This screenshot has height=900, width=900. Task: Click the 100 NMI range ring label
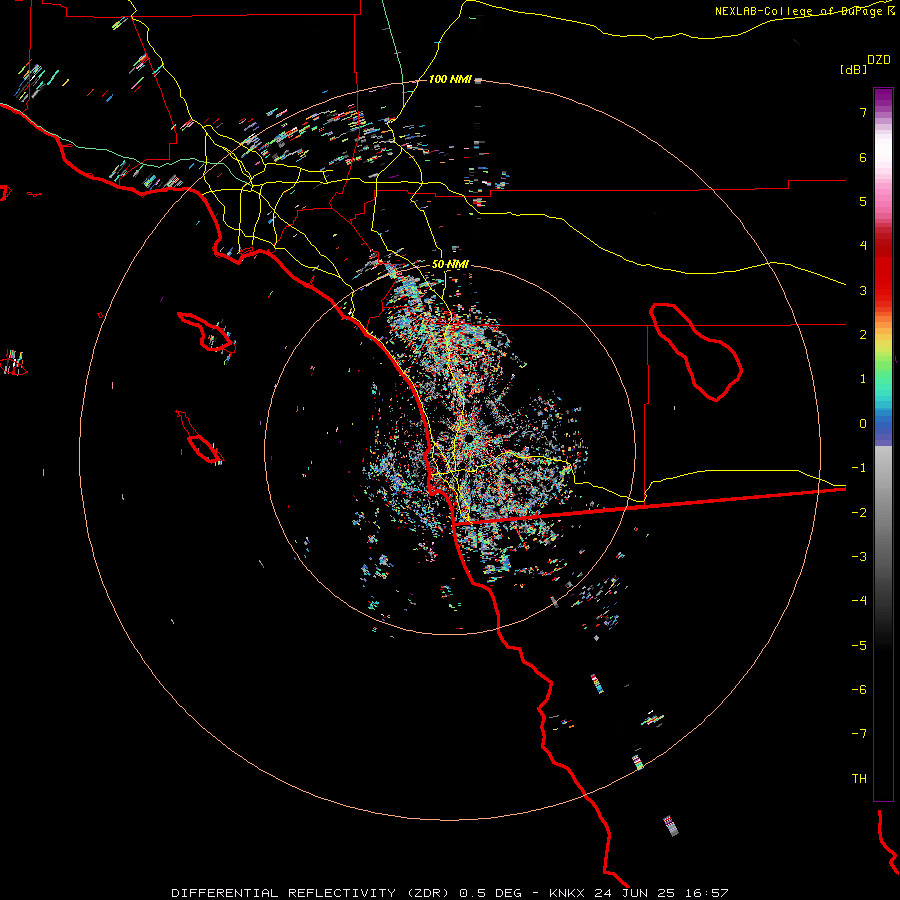[450, 79]
